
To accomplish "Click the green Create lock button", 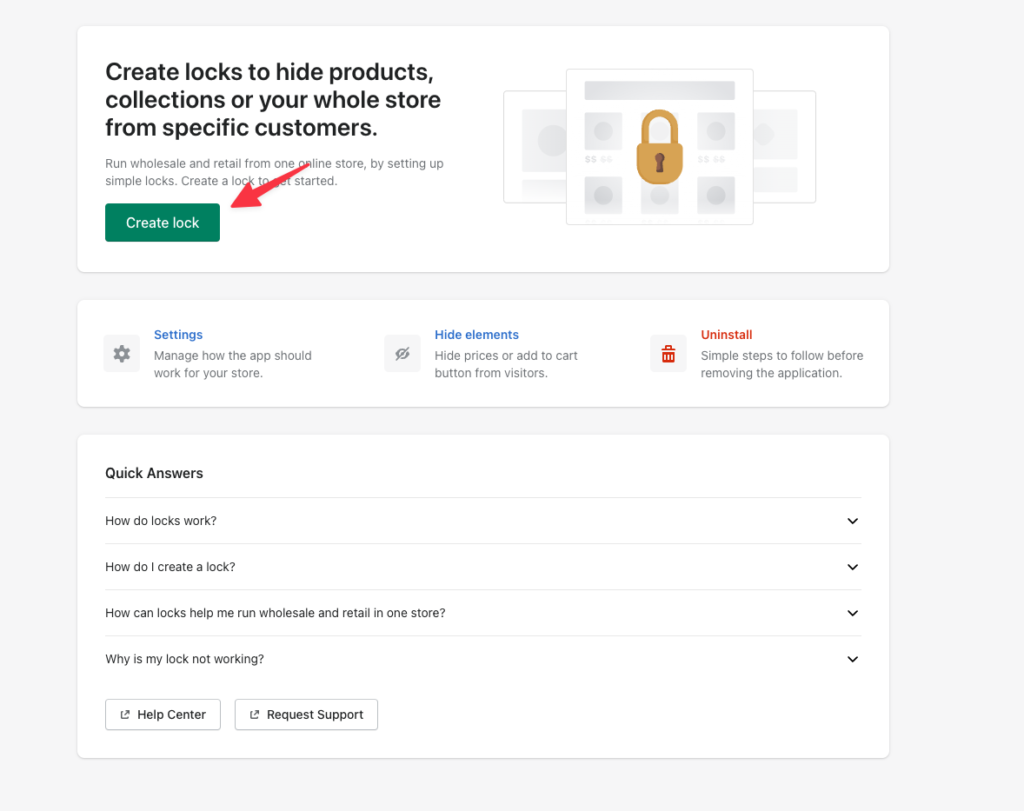I will [x=162, y=223].
